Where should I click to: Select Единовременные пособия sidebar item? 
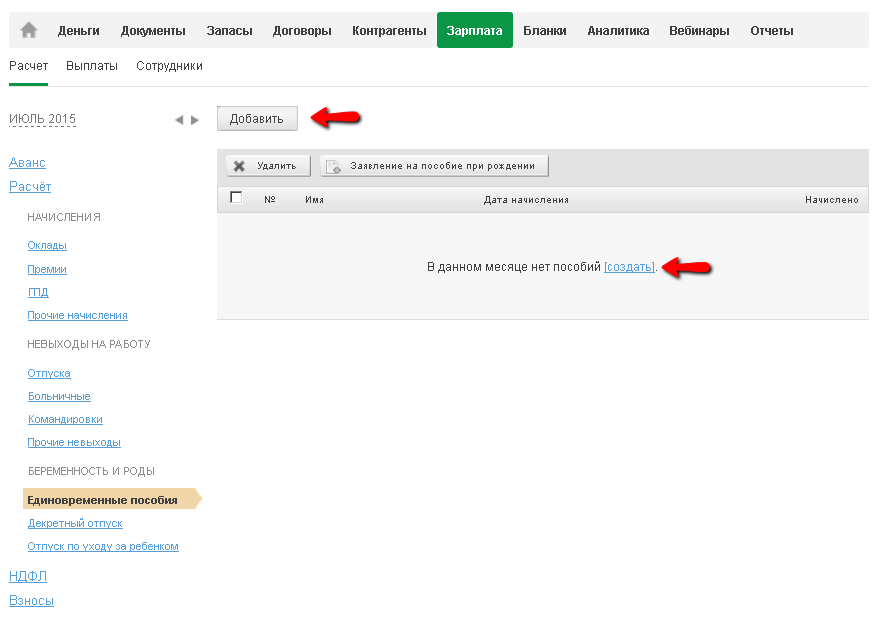(x=112, y=499)
